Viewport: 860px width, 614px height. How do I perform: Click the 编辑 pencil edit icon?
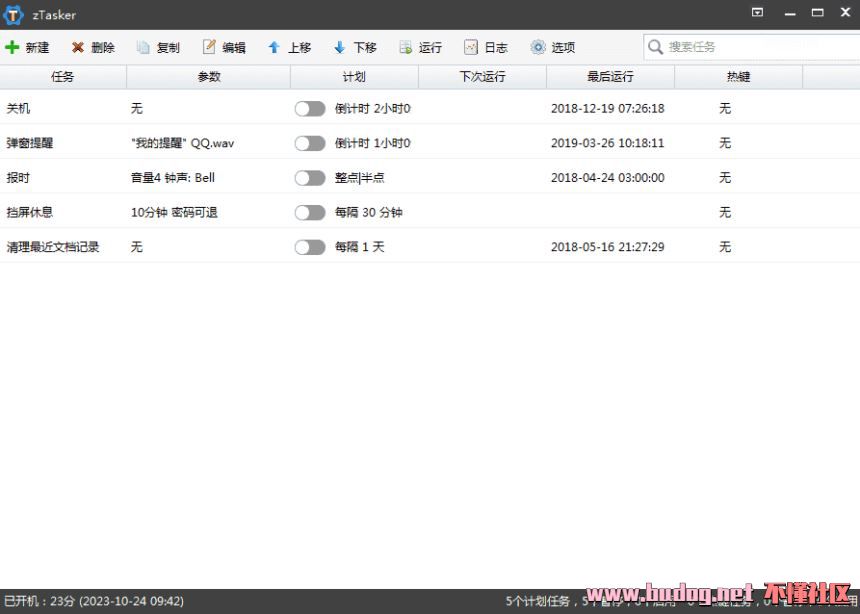pos(209,47)
